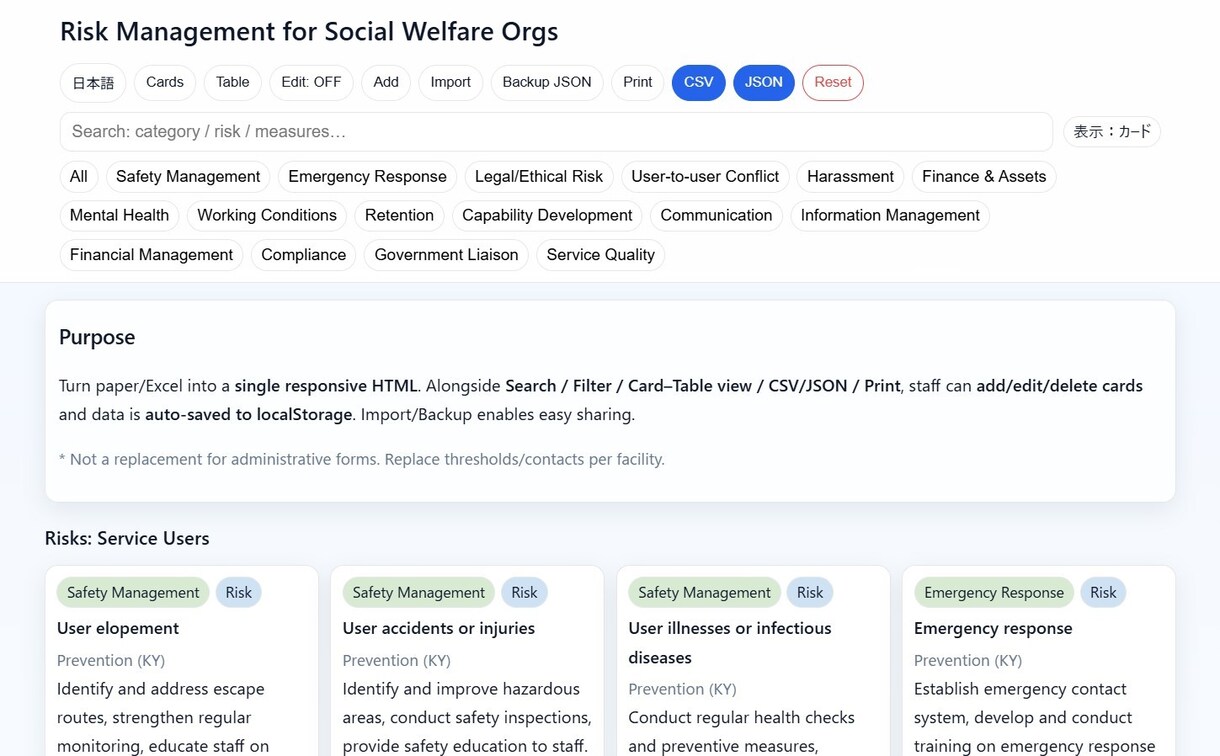The image size is (1220, 756).
Task: Click the page title "Risk Management for Social Welfare Orgs"
Action: (x=309, y=32)
